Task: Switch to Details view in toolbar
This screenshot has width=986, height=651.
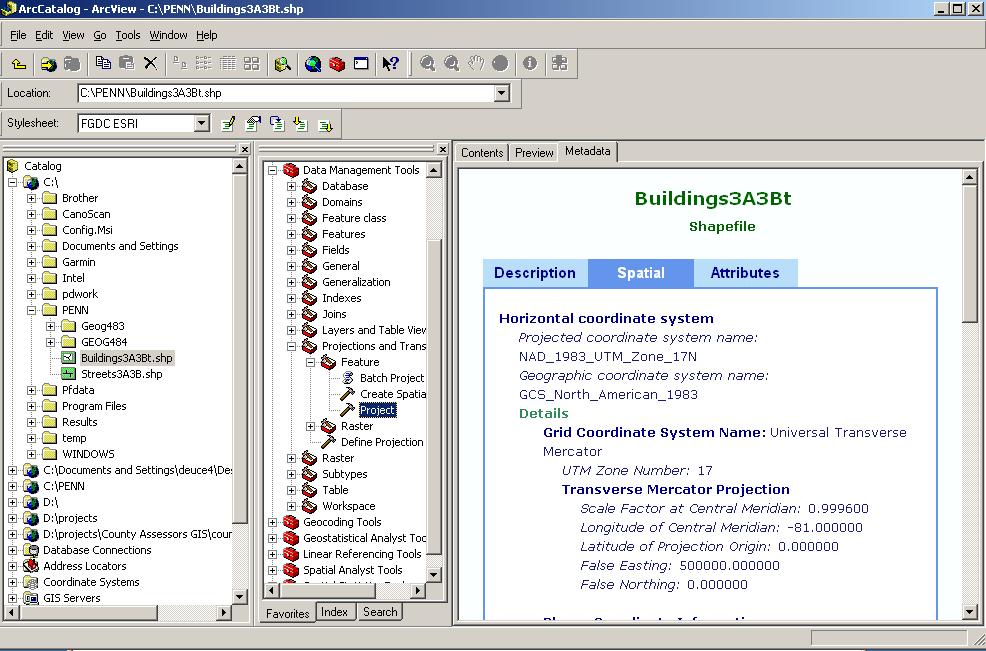Action: pos(228,63)
